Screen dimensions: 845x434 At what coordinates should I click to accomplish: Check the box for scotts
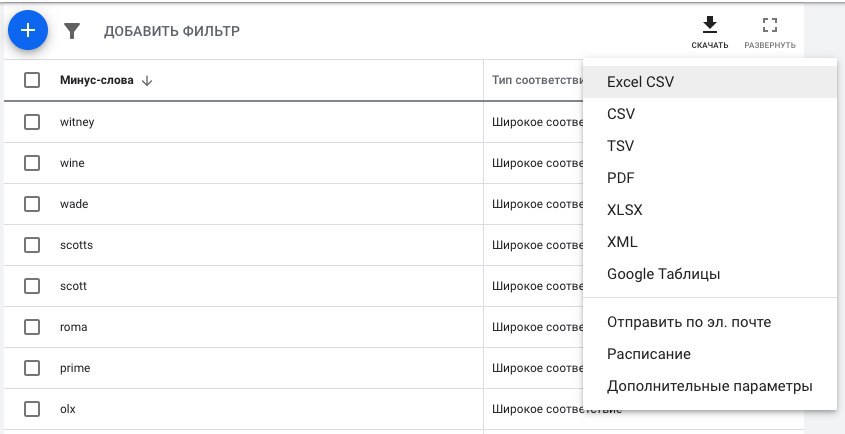(32, 245)
